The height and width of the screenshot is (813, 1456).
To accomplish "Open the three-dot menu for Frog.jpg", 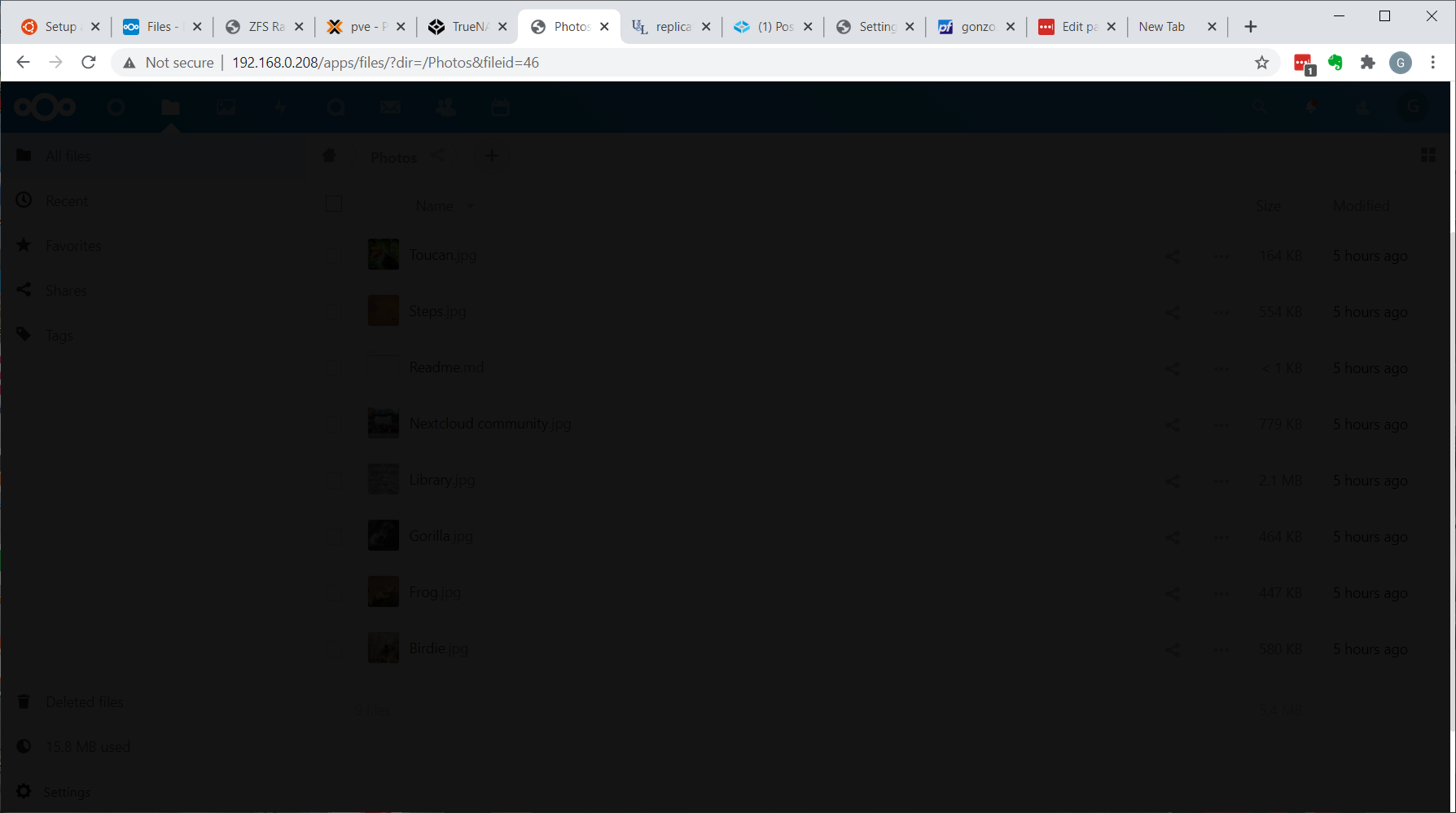I will point(1221,594).
